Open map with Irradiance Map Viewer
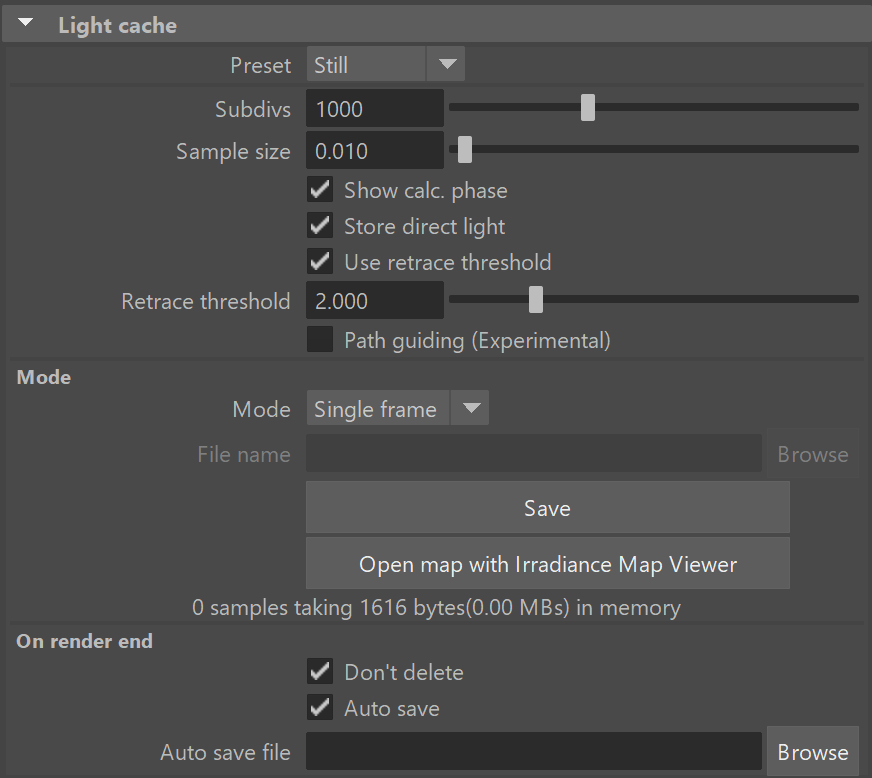This screenshot has height=778, width=872. tap(548, 563)
